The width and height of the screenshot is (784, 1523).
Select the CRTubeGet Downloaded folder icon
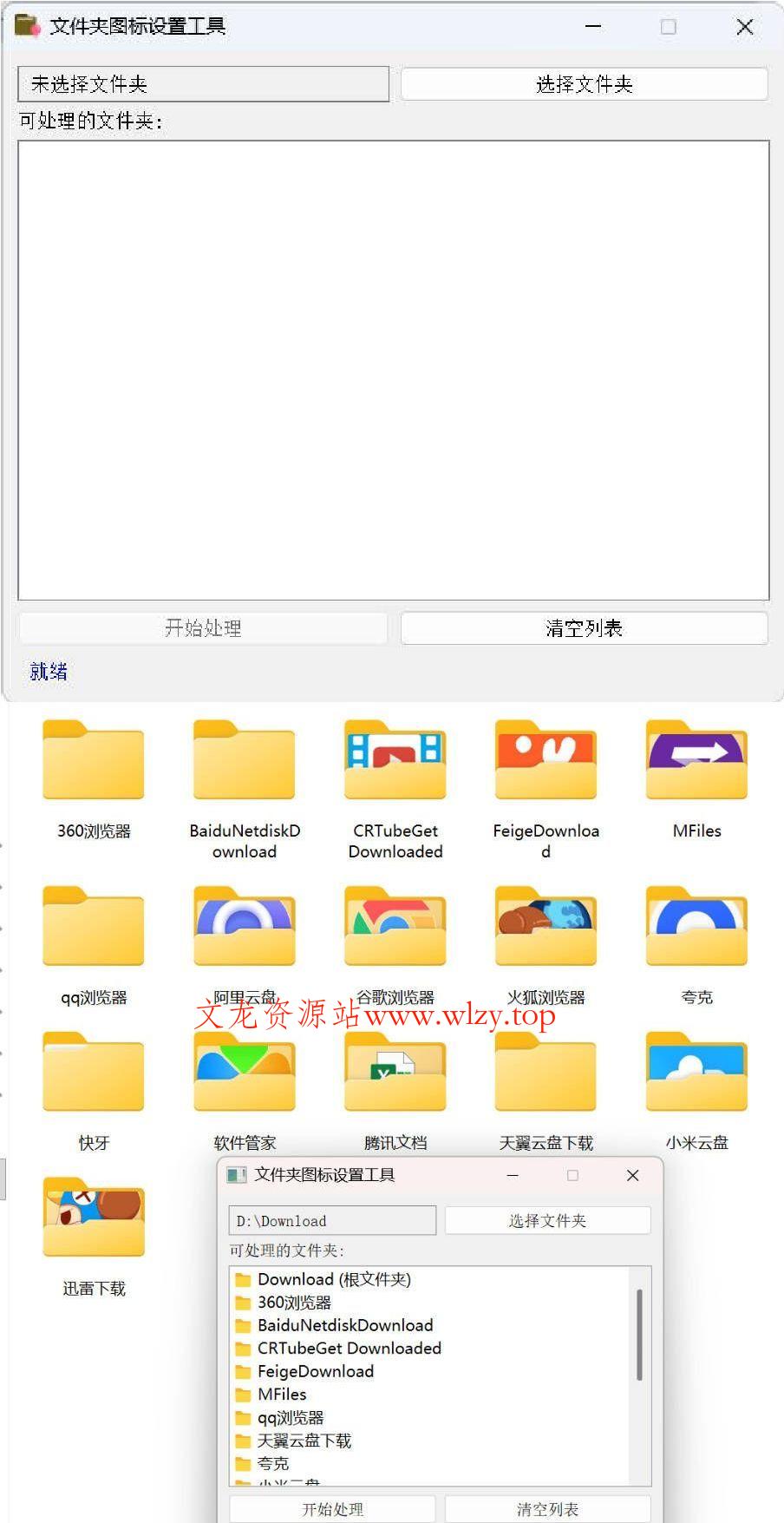[x=395, y=760]
